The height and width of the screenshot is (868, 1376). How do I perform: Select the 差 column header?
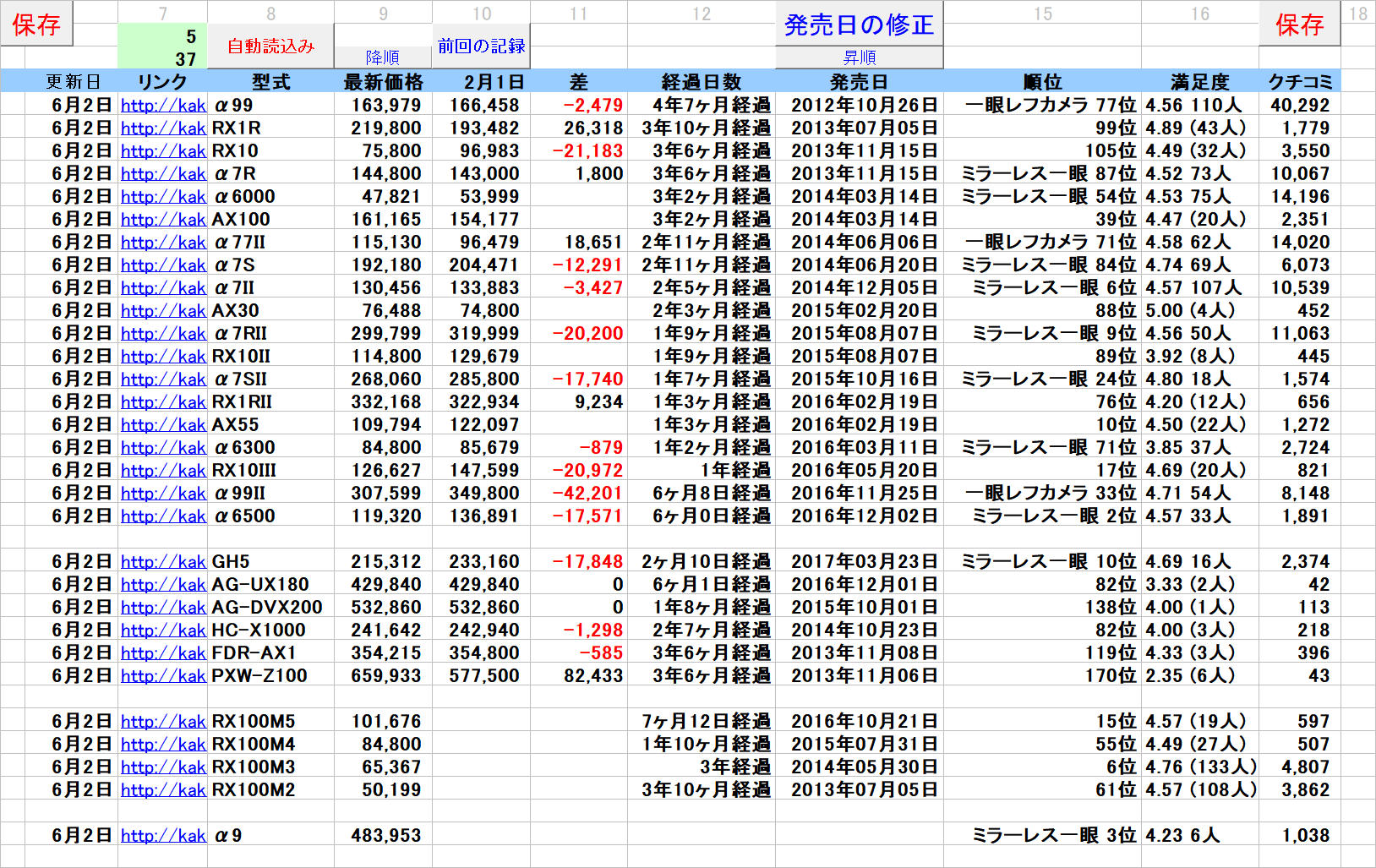click(x=579, y=82)
